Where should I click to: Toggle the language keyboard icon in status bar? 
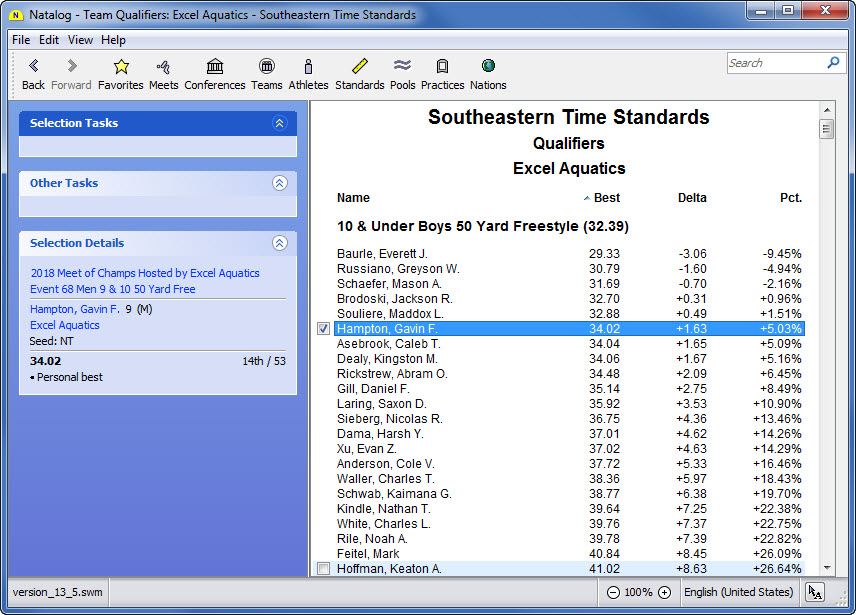pos(815,592)
